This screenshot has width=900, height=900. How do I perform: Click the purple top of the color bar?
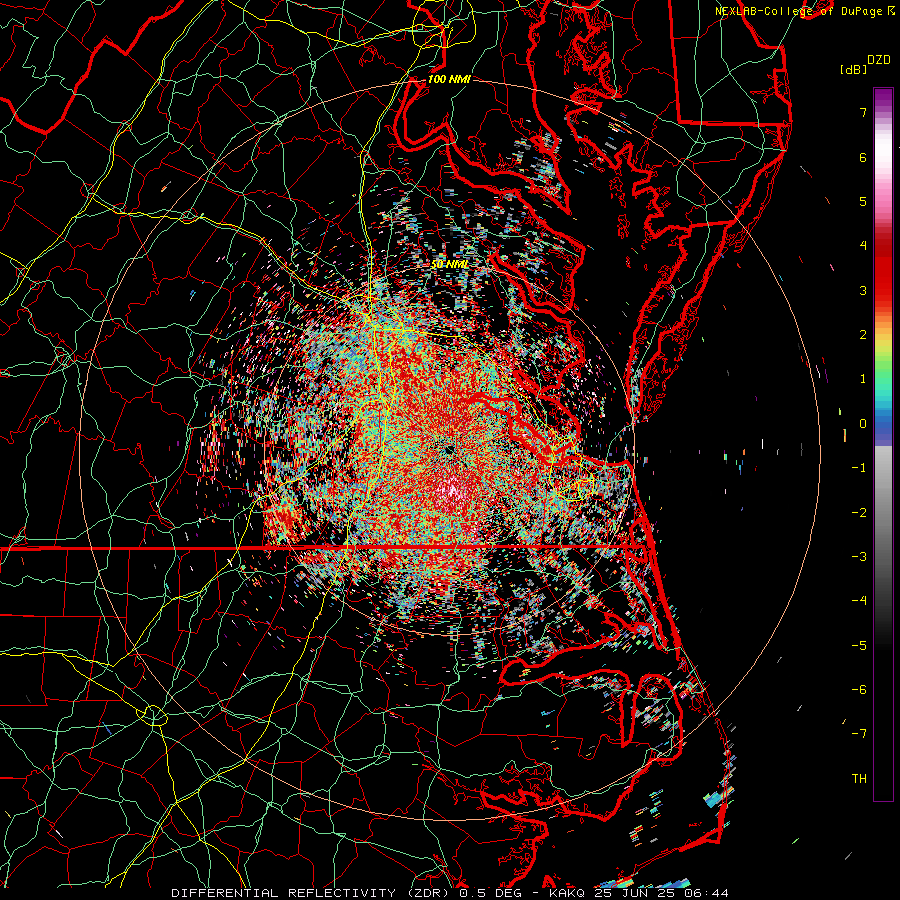(883, 98)
